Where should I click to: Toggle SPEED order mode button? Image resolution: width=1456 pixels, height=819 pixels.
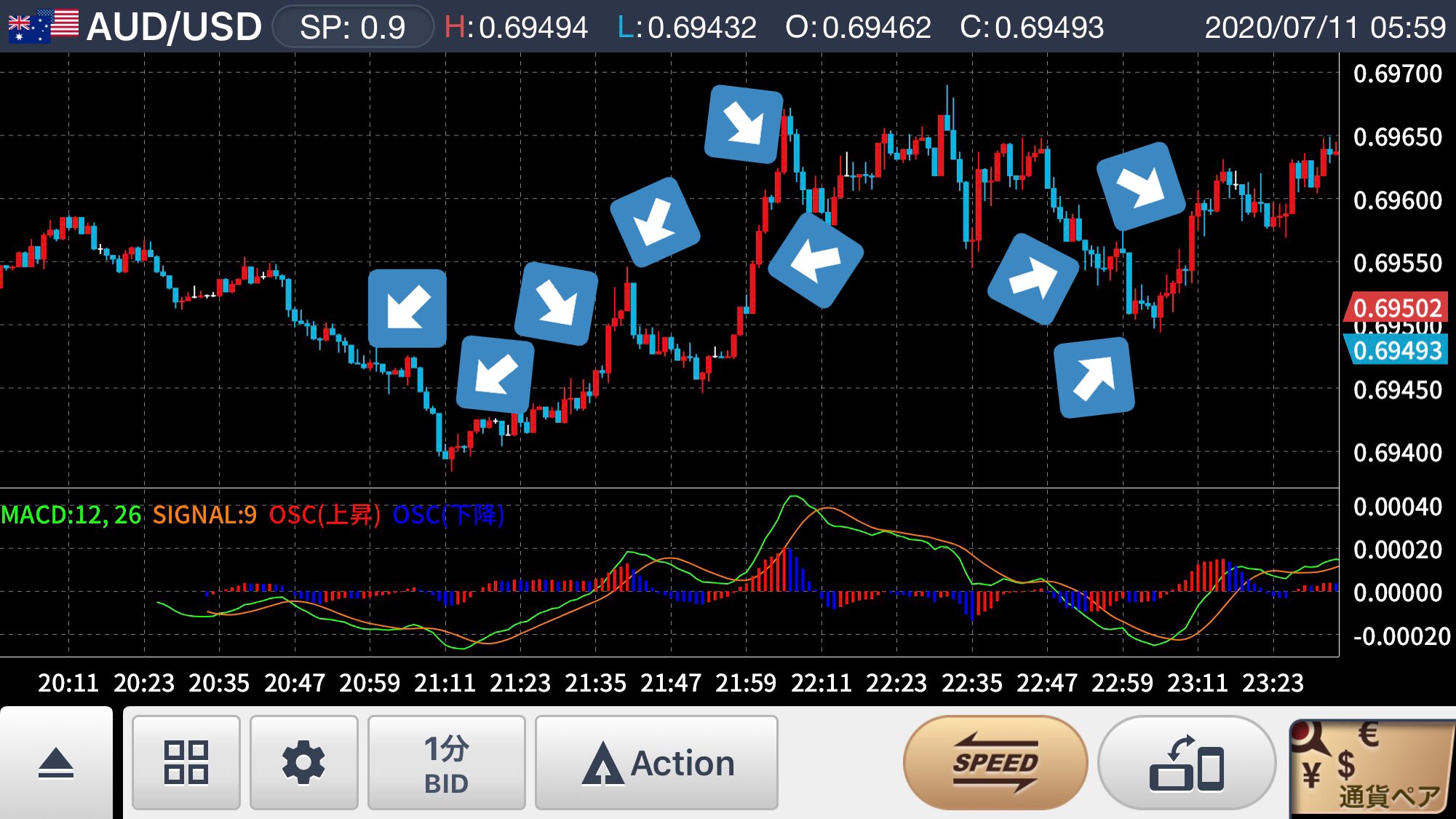point(995,762)
